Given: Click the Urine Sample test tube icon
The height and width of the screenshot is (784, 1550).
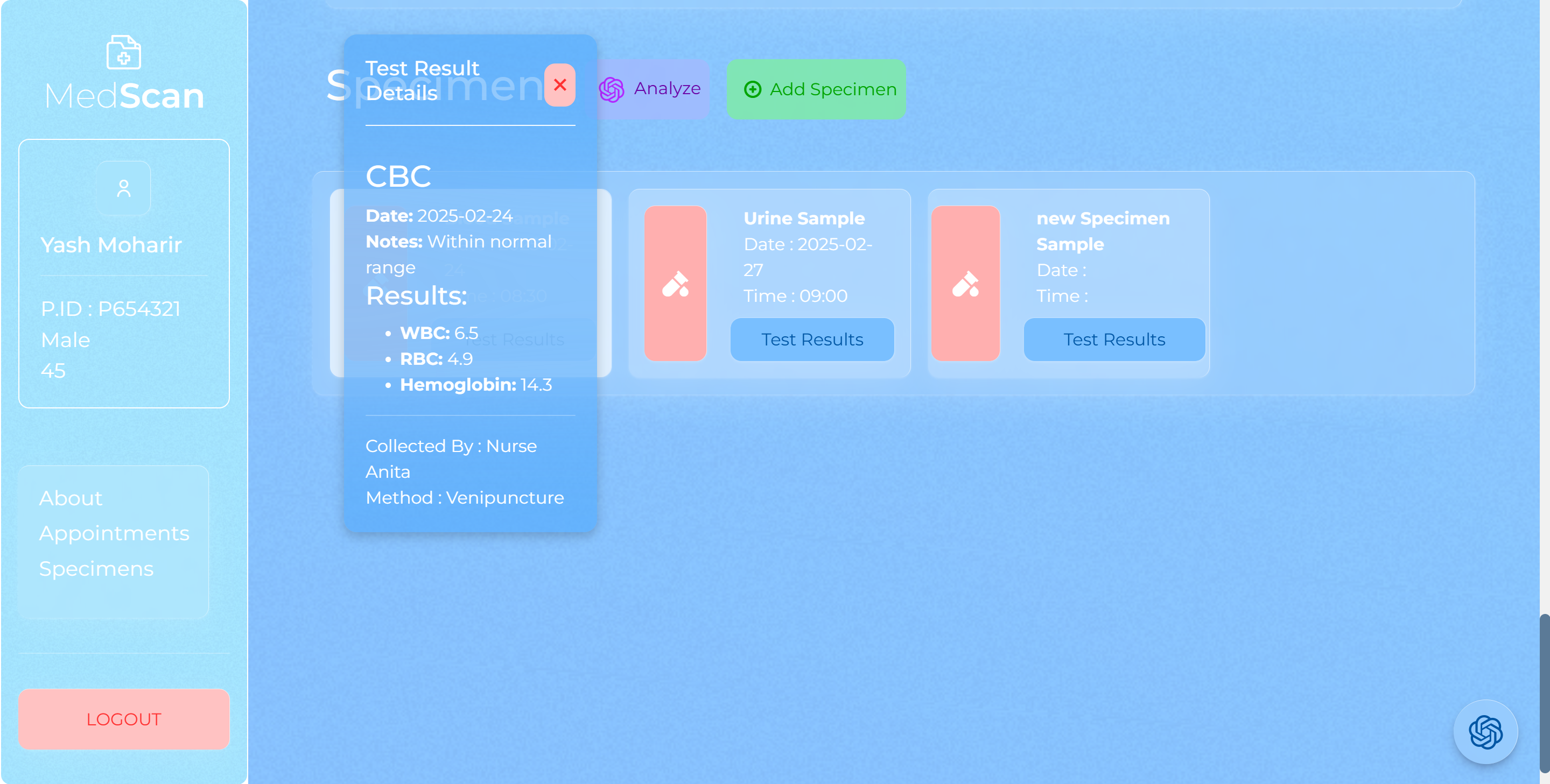Looking at the screenshot, I should 675,283.
